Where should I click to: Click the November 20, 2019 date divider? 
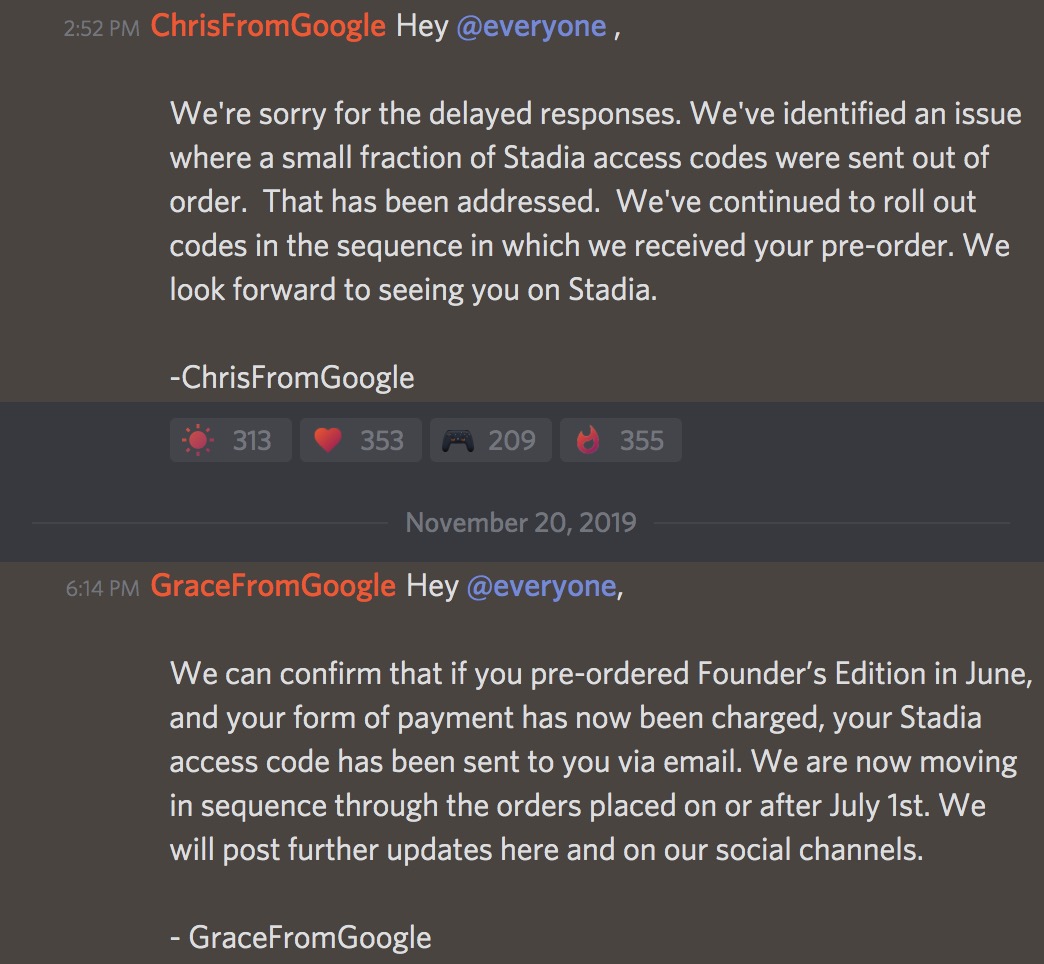521,523
